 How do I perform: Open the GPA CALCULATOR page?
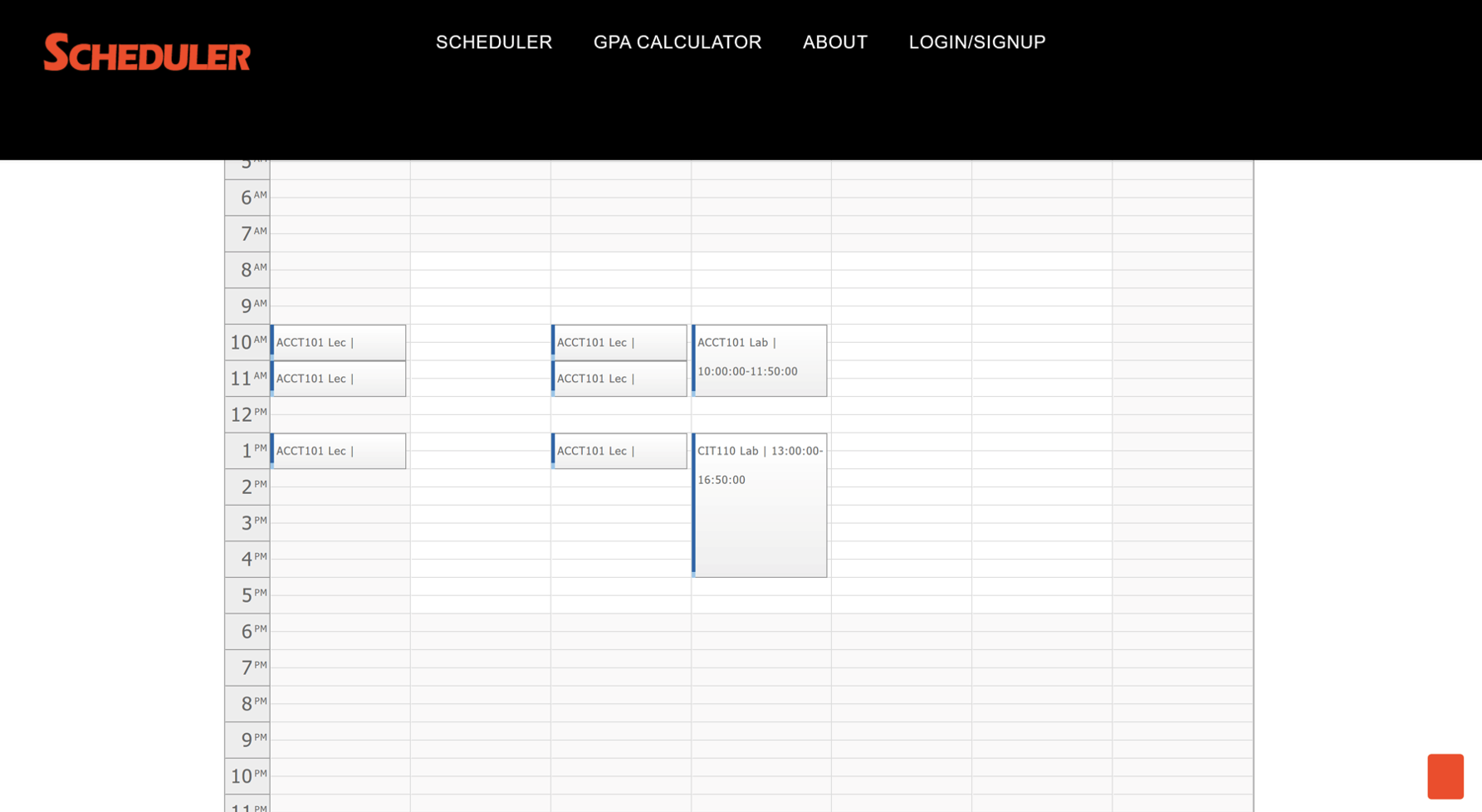point(677,42)
